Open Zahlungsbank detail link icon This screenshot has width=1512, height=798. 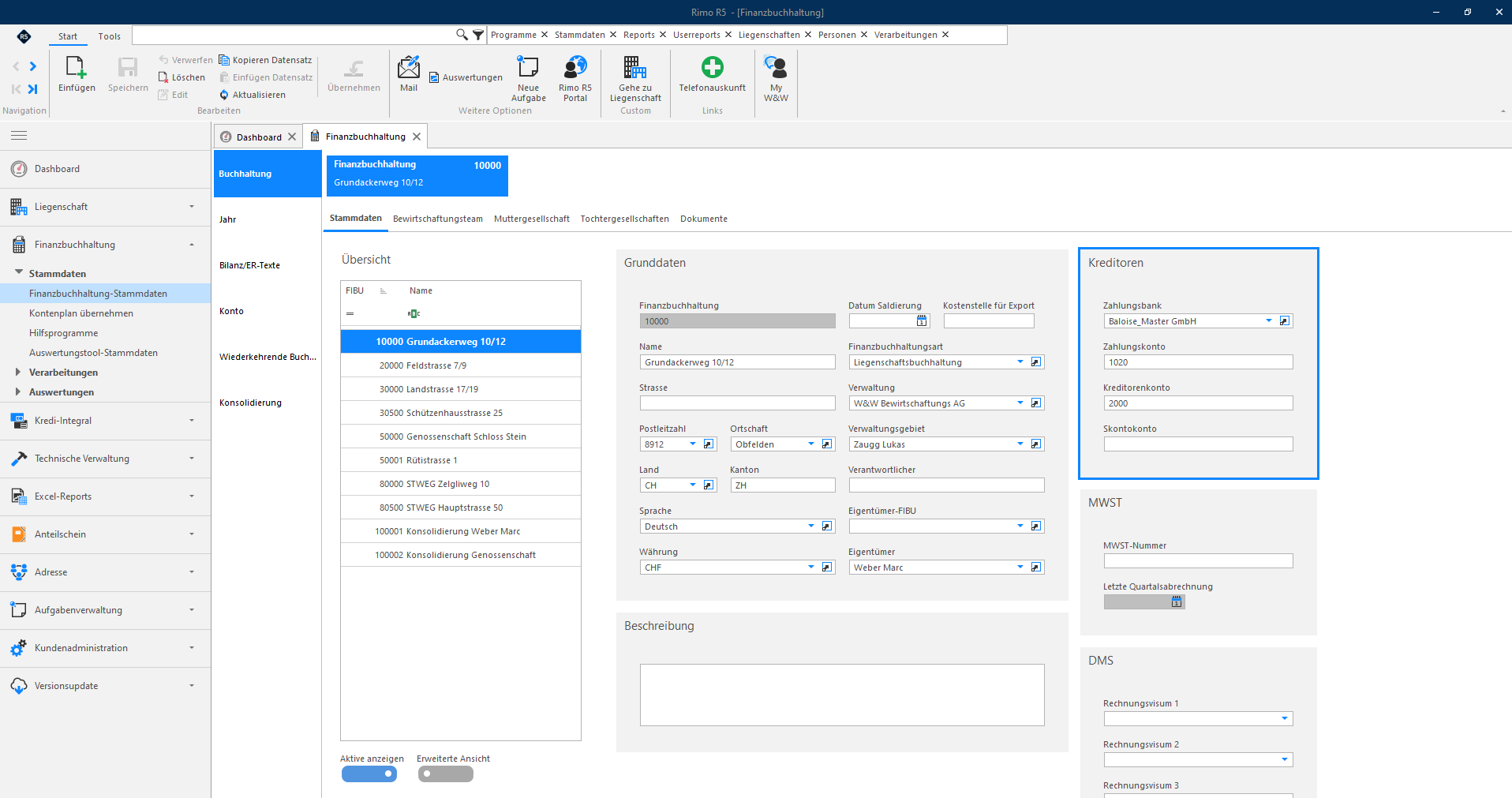(1285, 321)
